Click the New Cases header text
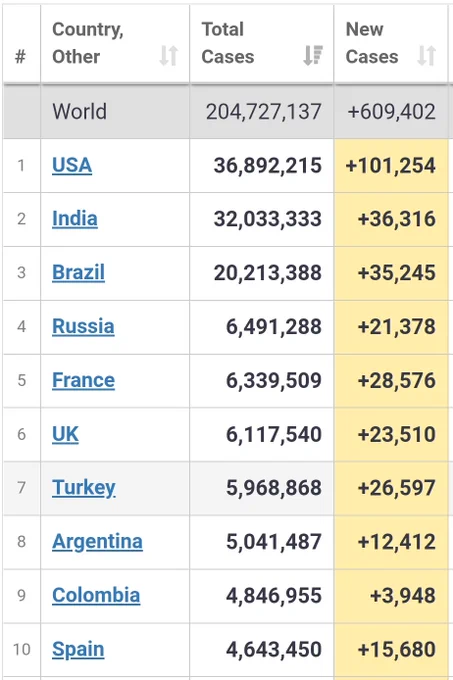453x680 pixels. pos(372,43)
